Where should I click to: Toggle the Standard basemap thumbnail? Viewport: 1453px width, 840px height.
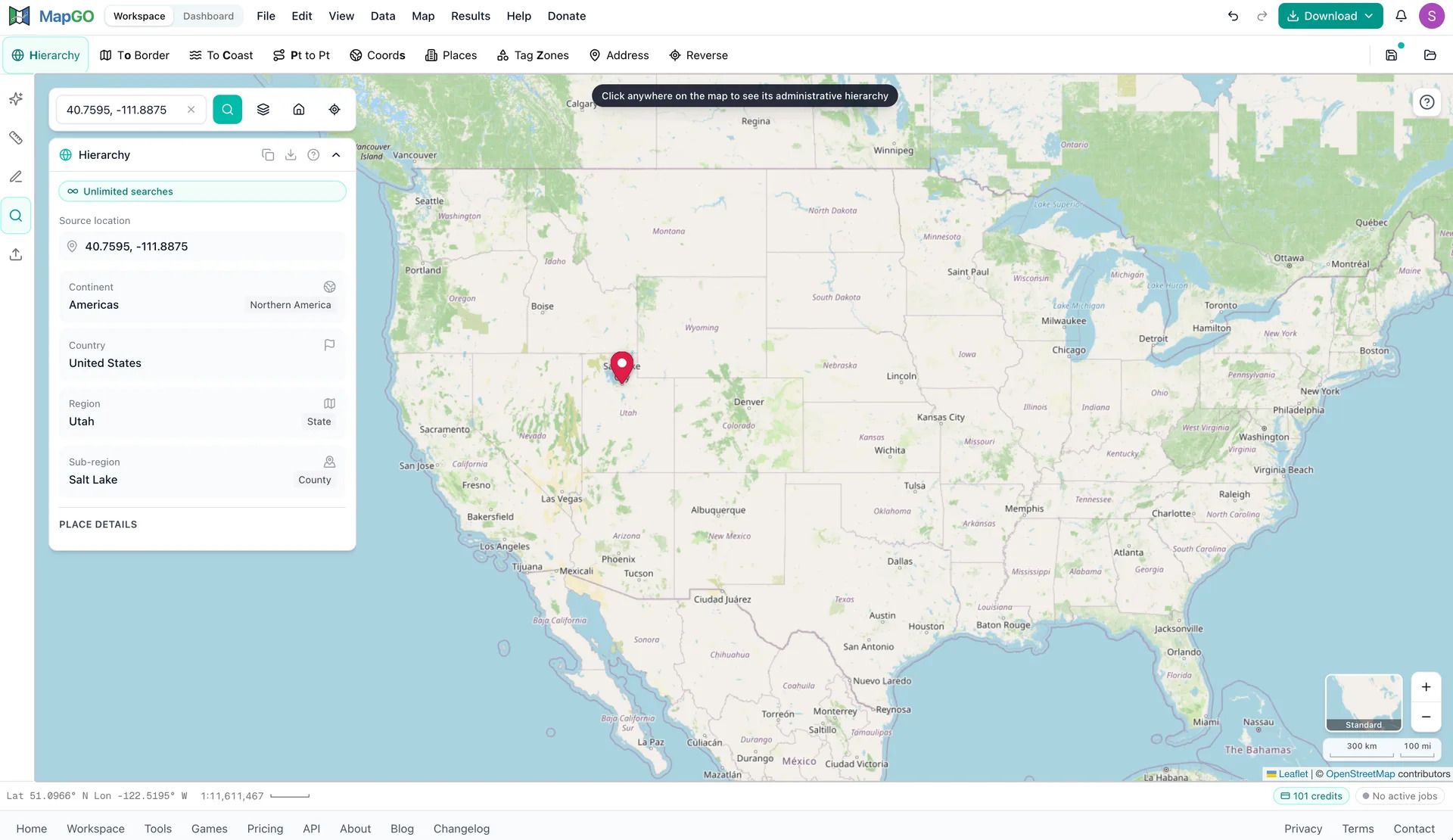click(x=1364, y=702)
